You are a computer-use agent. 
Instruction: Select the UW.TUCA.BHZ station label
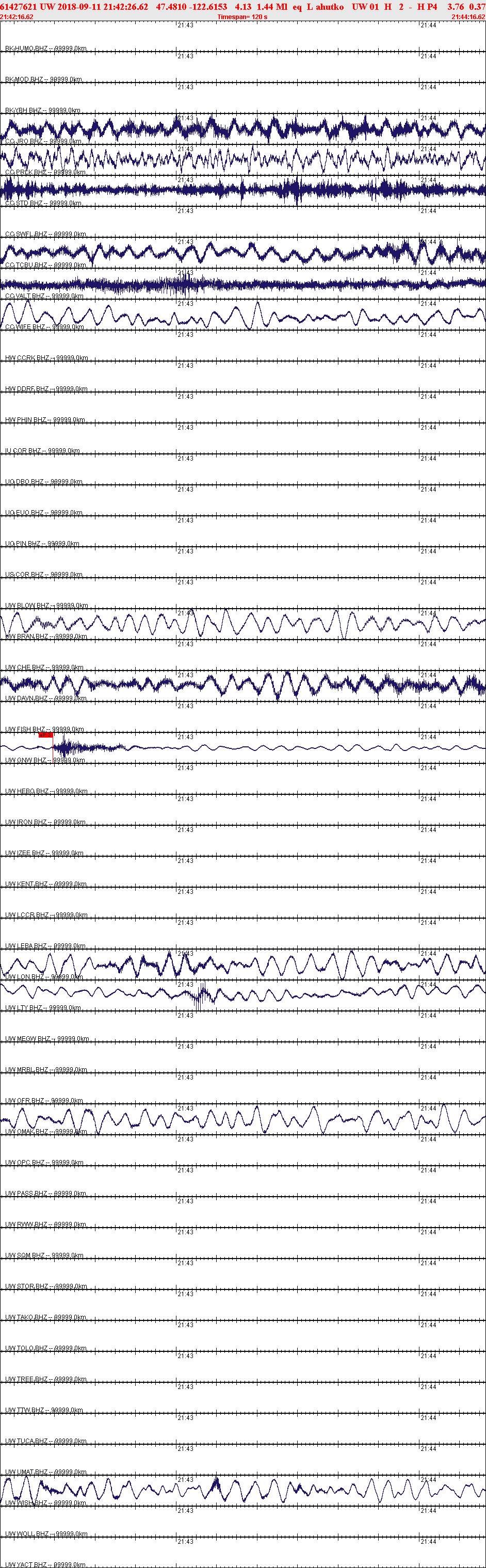tap(46, 1441)
